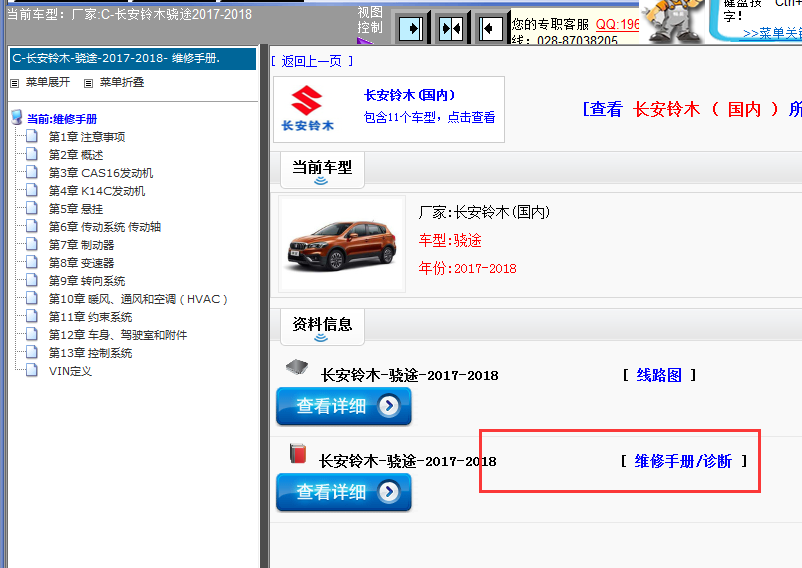Viewport: 802px width, 568px height.
Task: Click the 长安铃木(国内) brand link
Action: tap(409, 95)
